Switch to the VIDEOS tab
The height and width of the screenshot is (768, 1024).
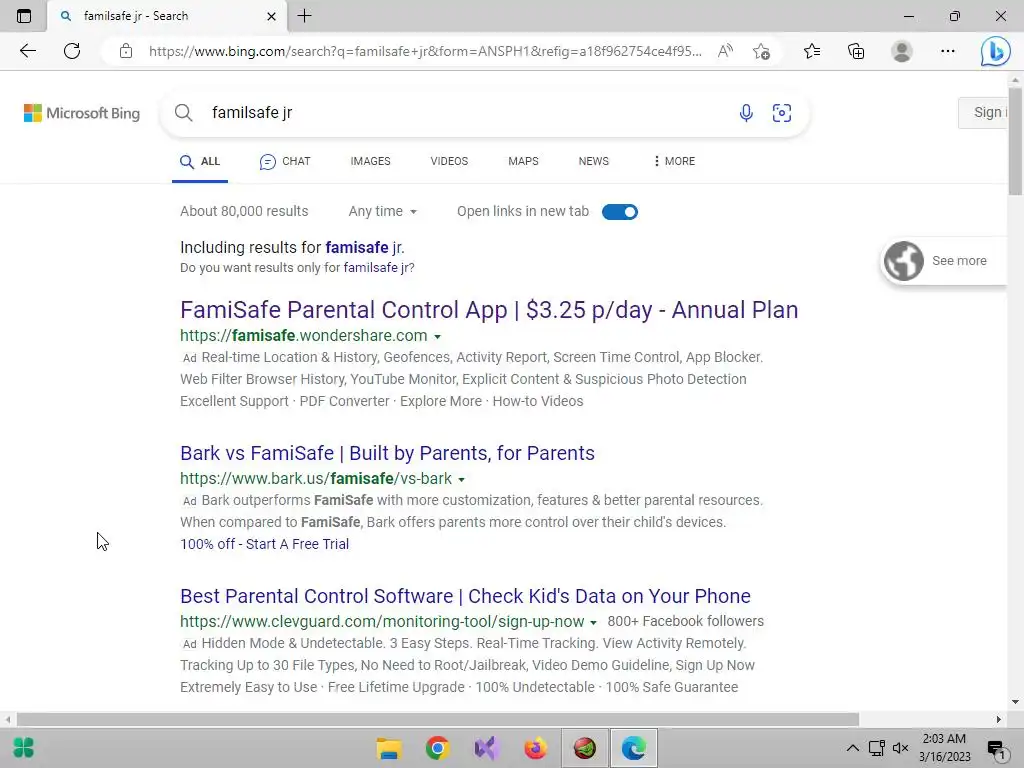tap(449, 161)
